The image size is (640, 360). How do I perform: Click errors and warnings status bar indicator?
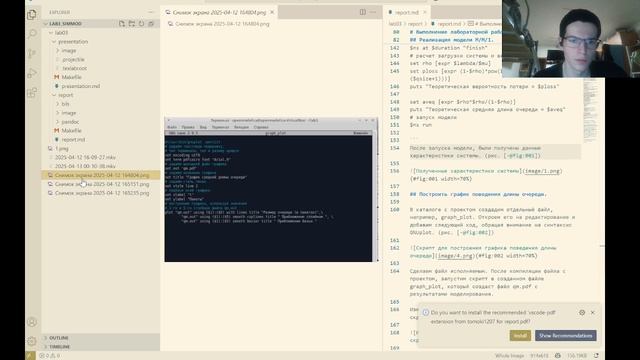point(49,356)
